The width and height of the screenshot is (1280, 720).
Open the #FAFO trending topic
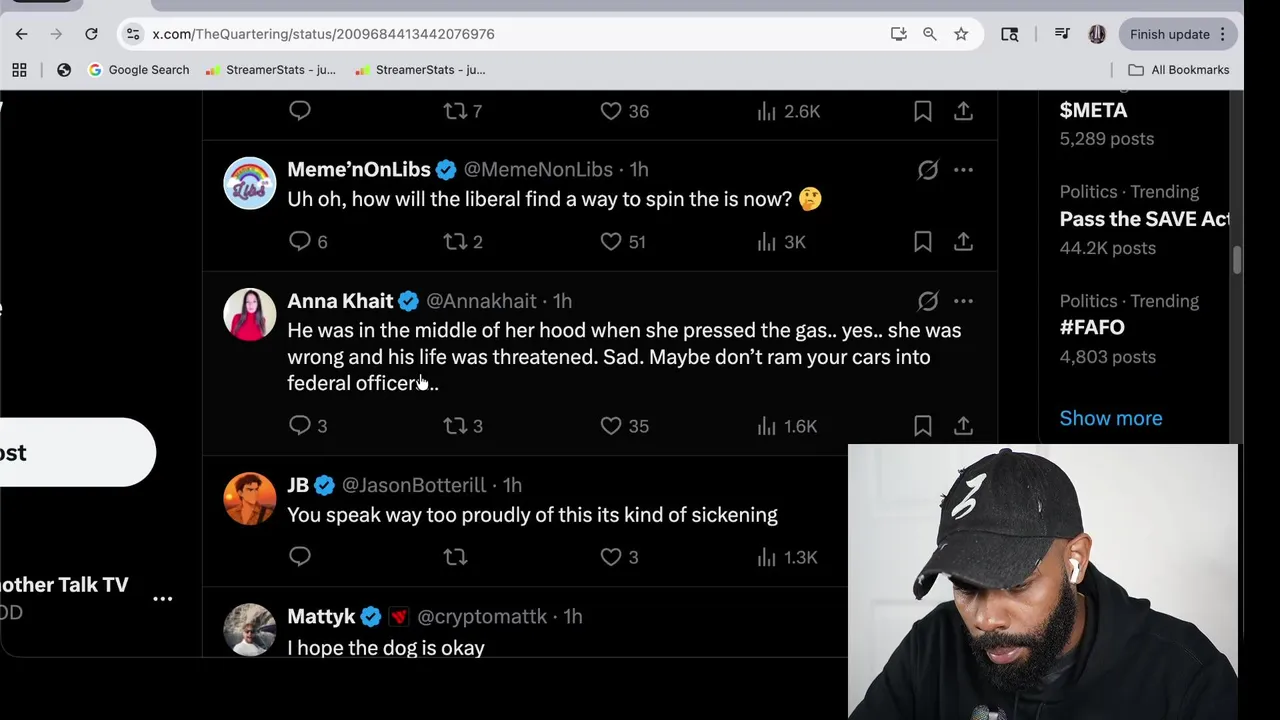[x=1092, y=327]
